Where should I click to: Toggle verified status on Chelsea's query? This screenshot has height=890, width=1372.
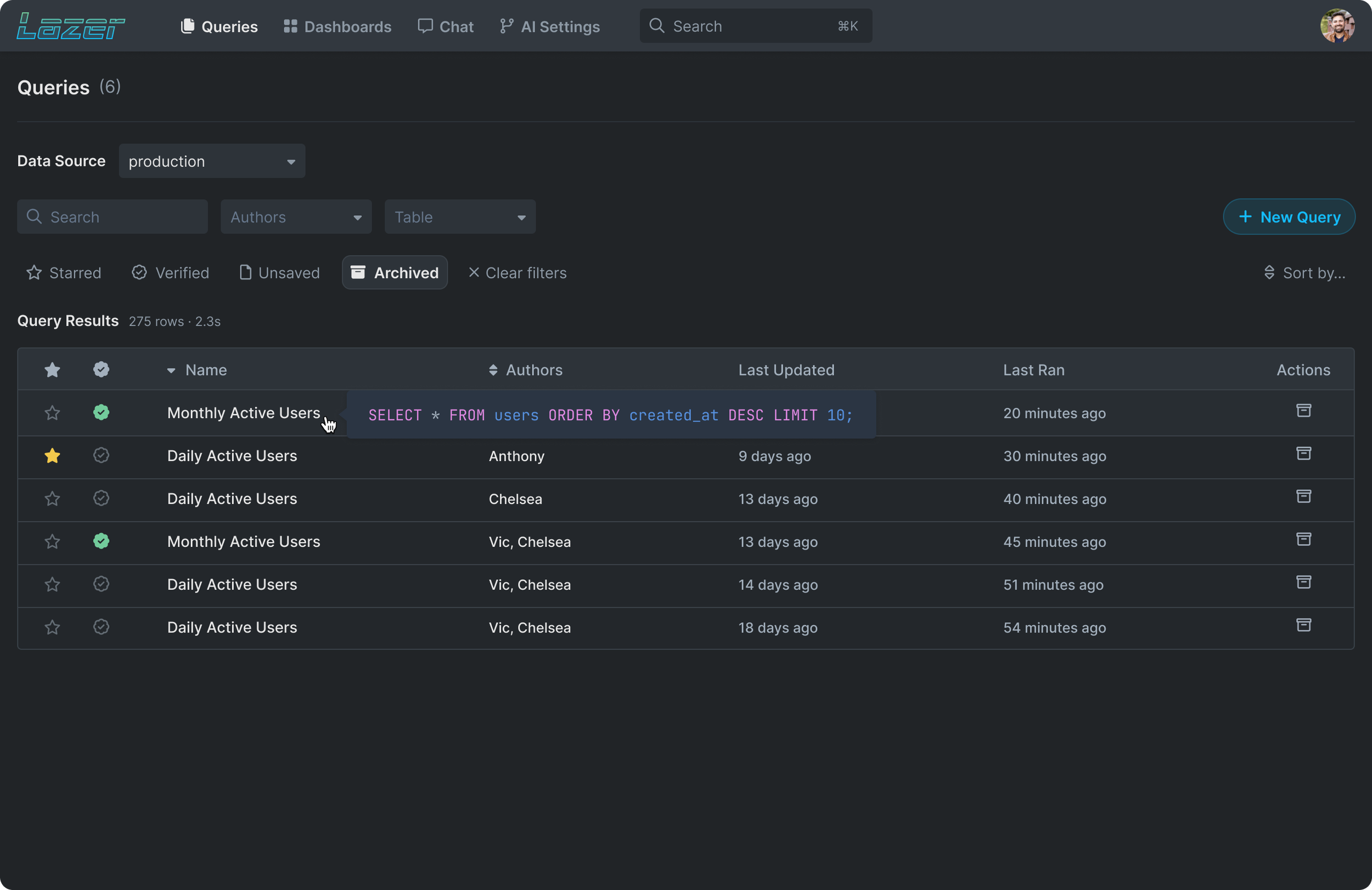(x=102, y=499)
